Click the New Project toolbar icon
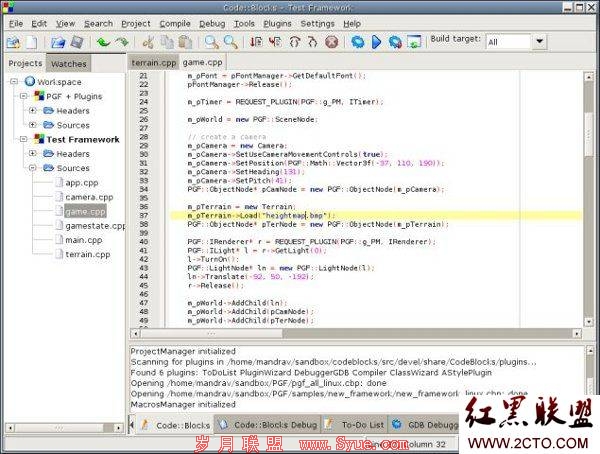The height and width of the screenshot is (454, 600). pos(13,42)
